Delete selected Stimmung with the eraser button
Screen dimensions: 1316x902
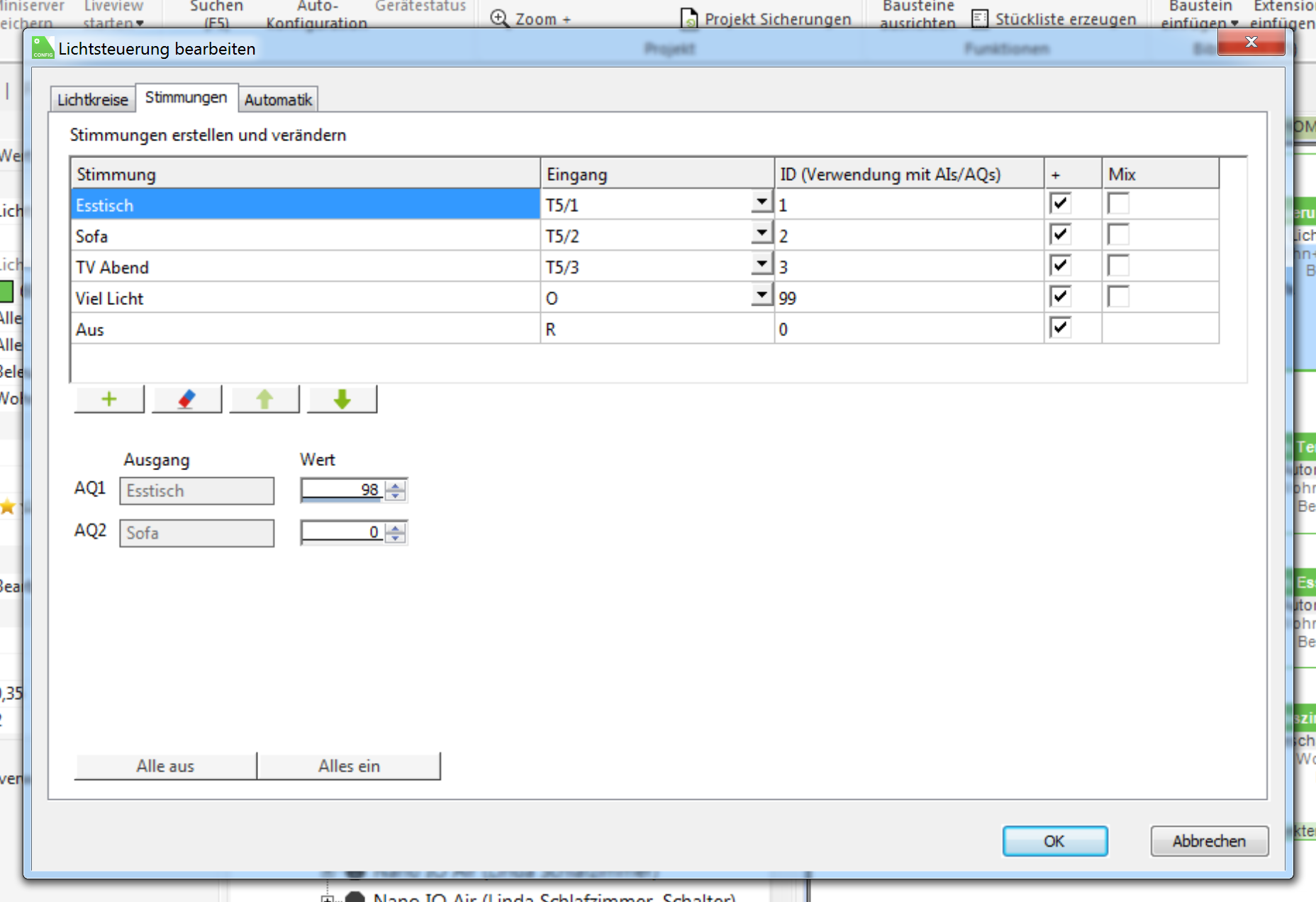tap(186, 399)
